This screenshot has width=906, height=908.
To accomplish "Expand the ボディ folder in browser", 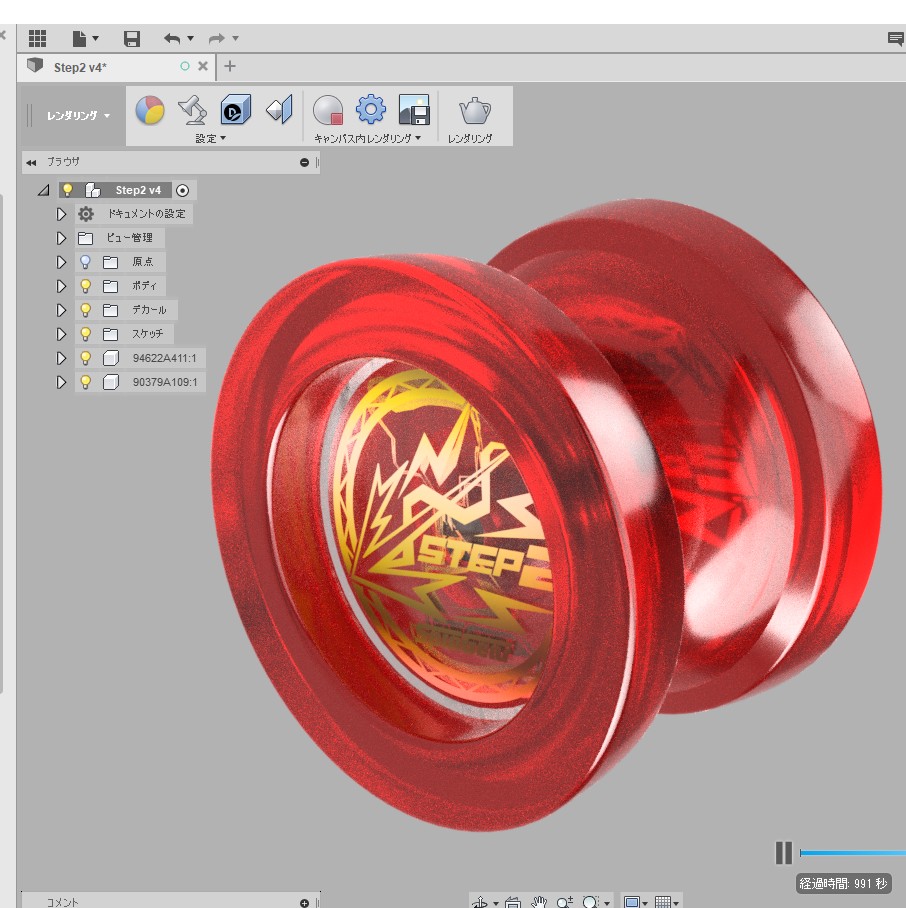I will [x=62, y=286].
